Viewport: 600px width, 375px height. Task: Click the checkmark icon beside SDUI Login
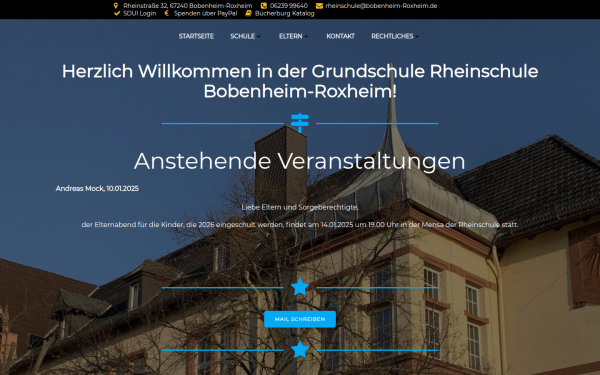point(117,13)
